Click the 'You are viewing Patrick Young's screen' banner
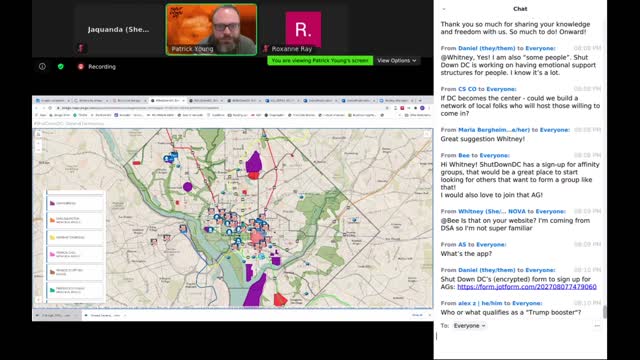The image size is (640, 360). click(320, 60)
